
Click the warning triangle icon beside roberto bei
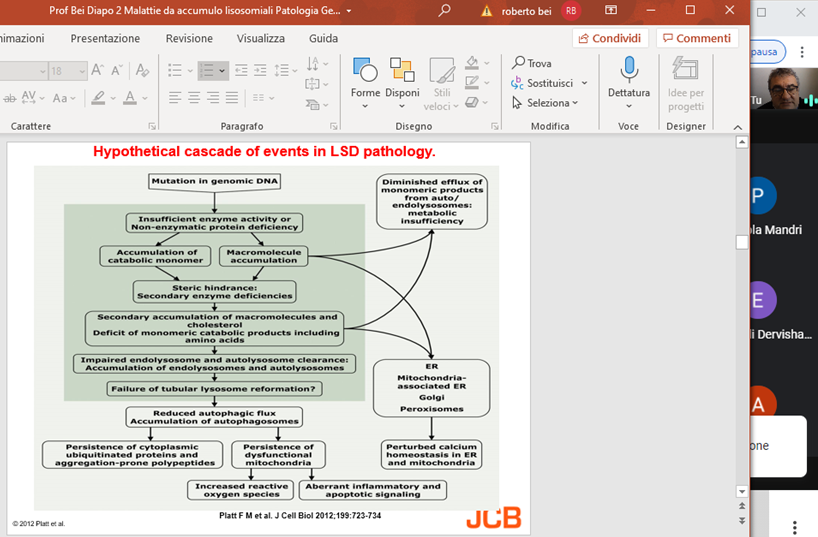click(486, 11)
